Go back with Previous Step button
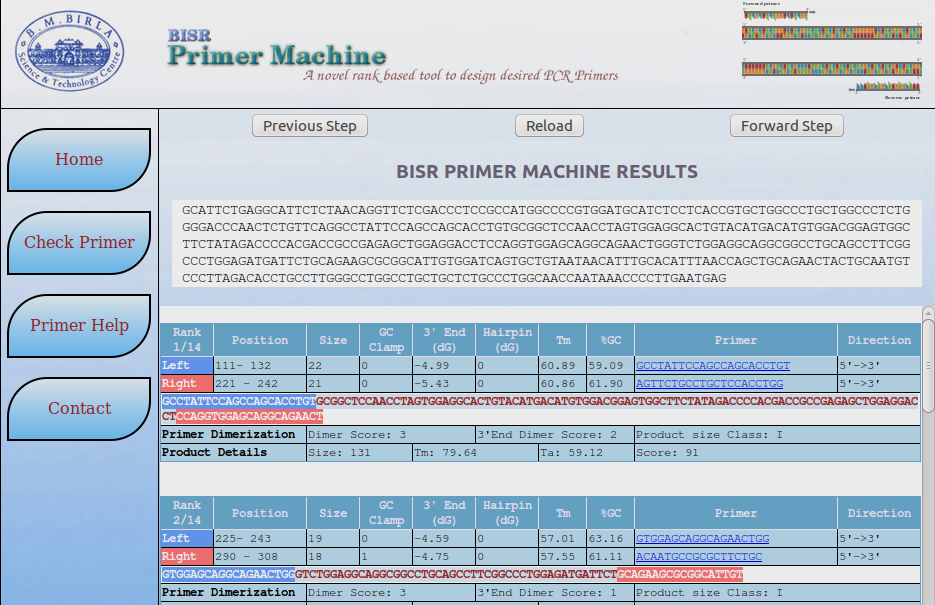The width and height of the screenshot is (935, 605). 309,126
